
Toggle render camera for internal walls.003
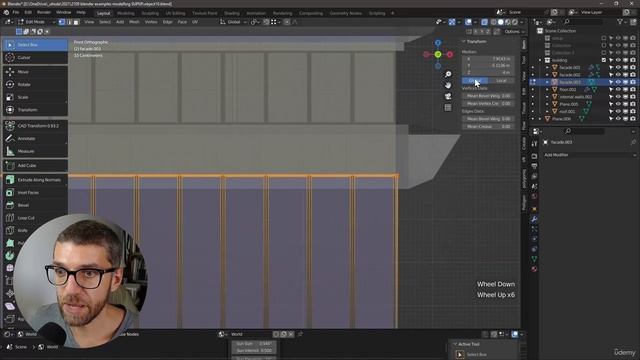pyautogui.click(x=633, y=97)
